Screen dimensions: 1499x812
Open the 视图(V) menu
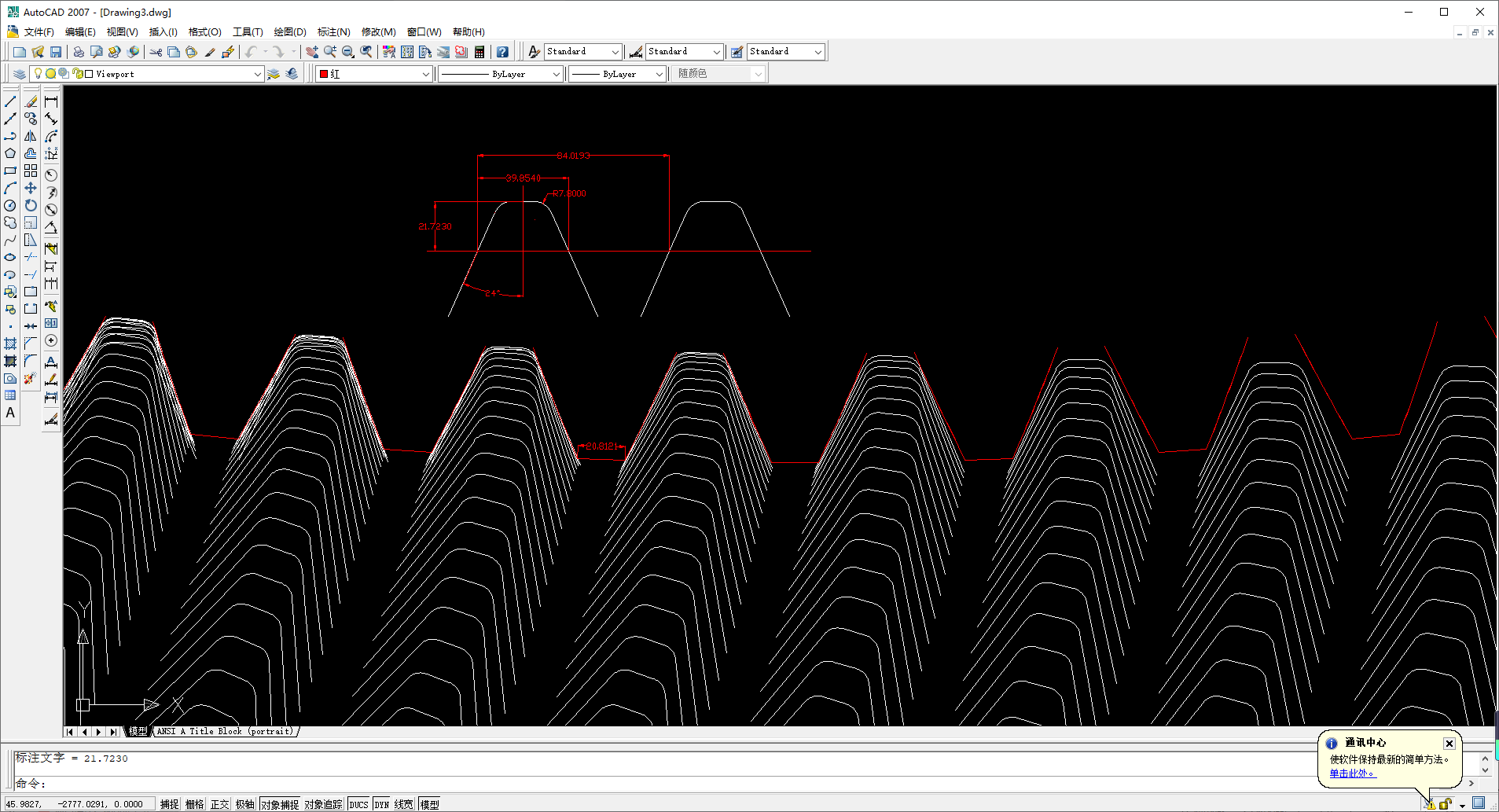(122, 32)
